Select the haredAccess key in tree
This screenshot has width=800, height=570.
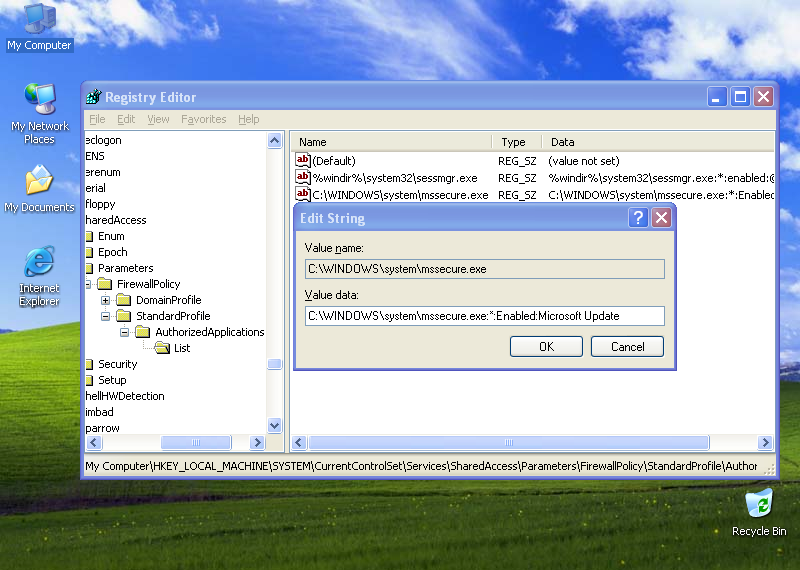point(116,220)
